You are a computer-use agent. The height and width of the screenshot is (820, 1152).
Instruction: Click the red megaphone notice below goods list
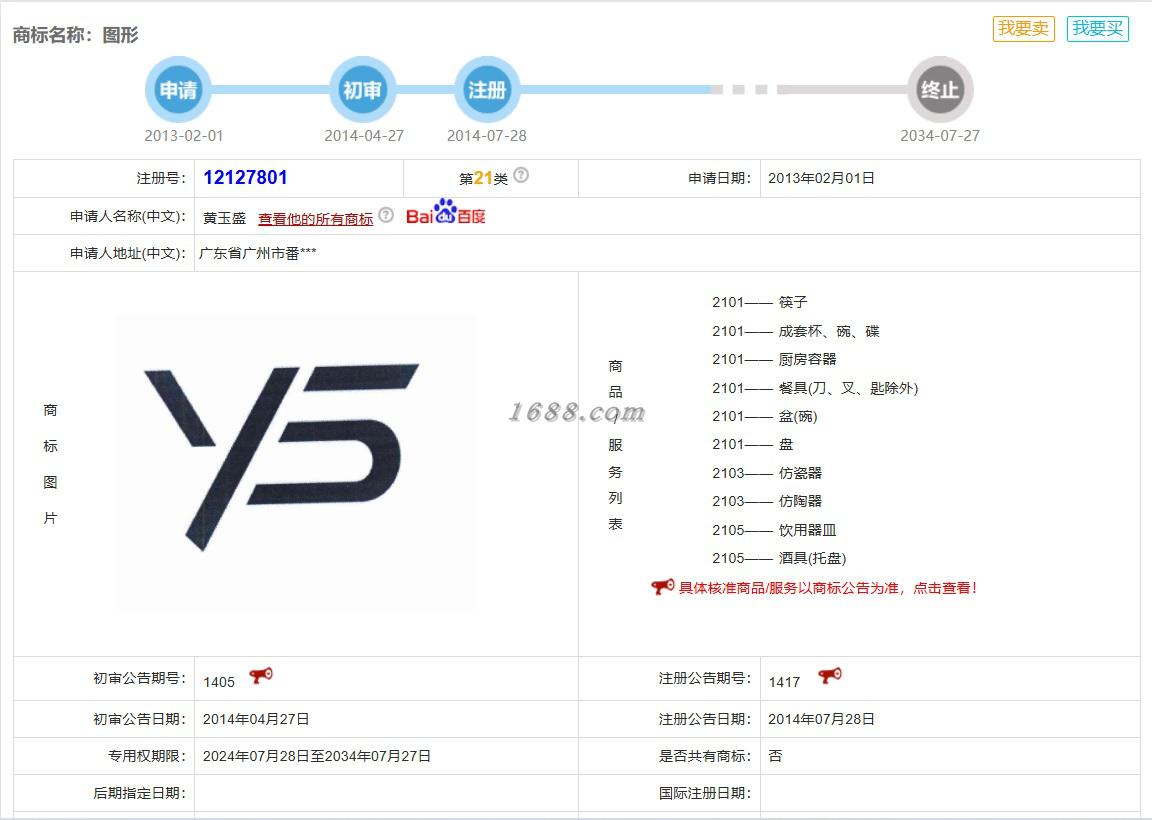tap(662, 586)
